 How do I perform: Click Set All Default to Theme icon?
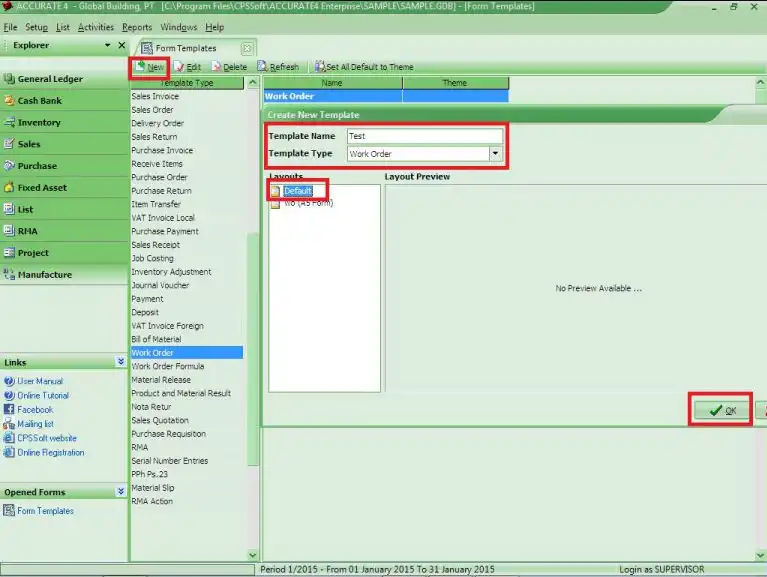[x=320, y=67]
